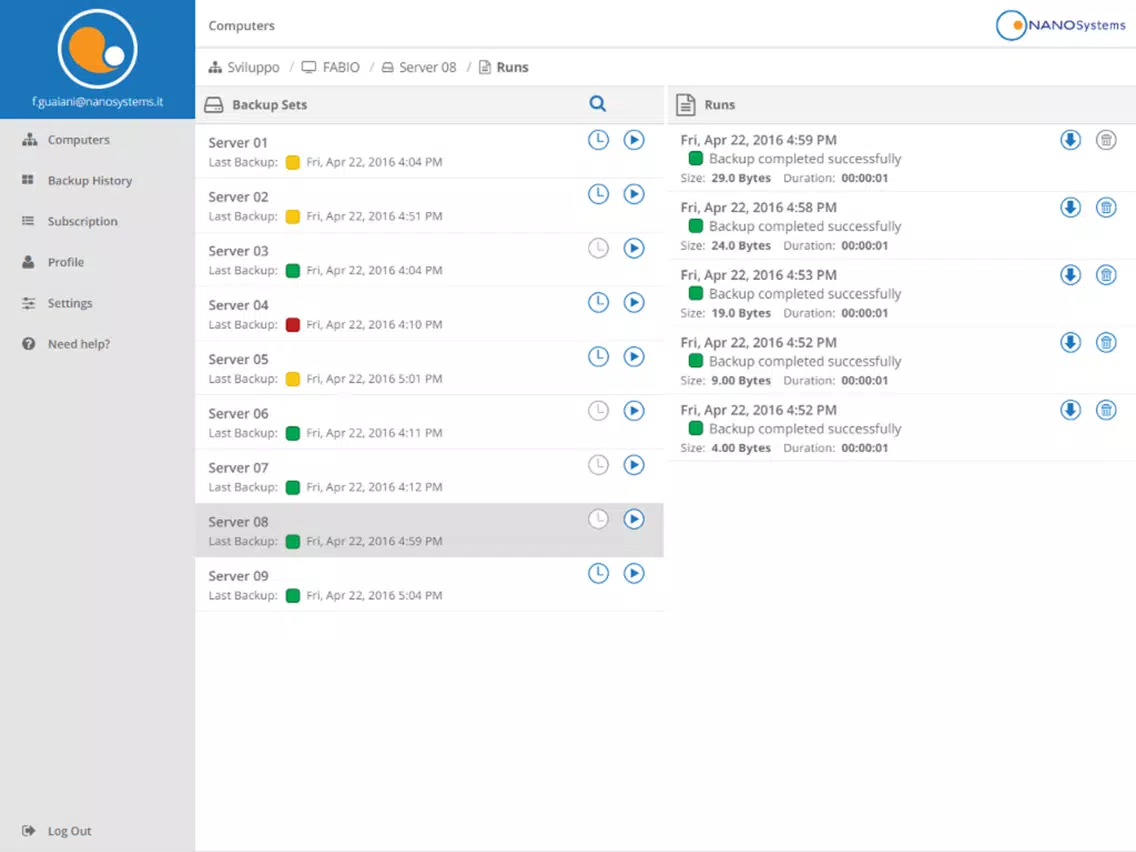Click the red status square on Server 04

293,325
